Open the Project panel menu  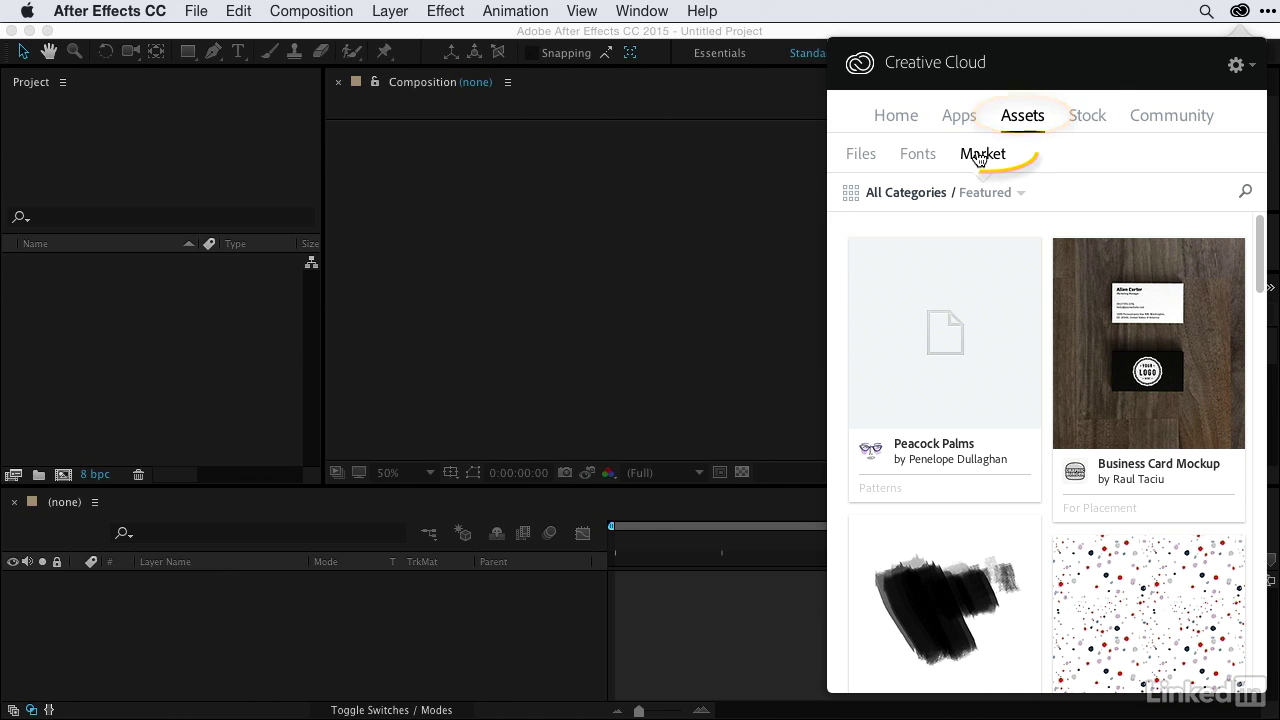tap(63, 82)
